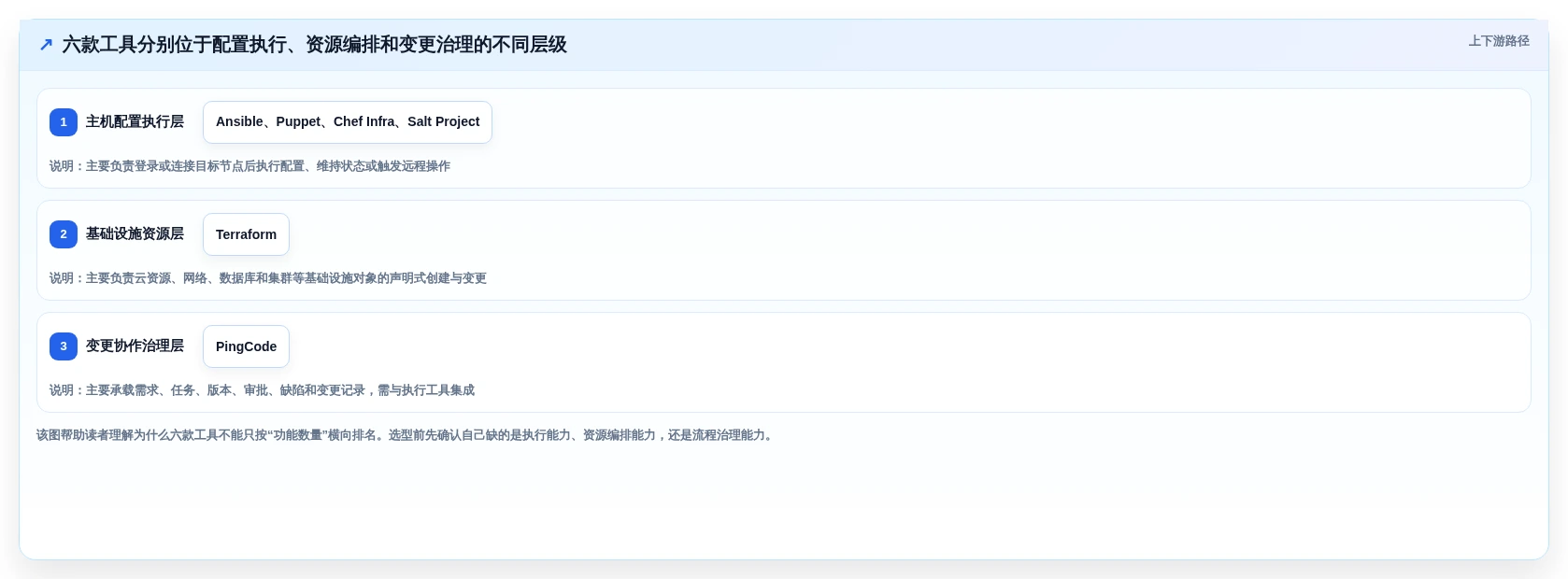Click the 主机配置执行层 label
1568x579 pixels.
(x=135, y=121)
